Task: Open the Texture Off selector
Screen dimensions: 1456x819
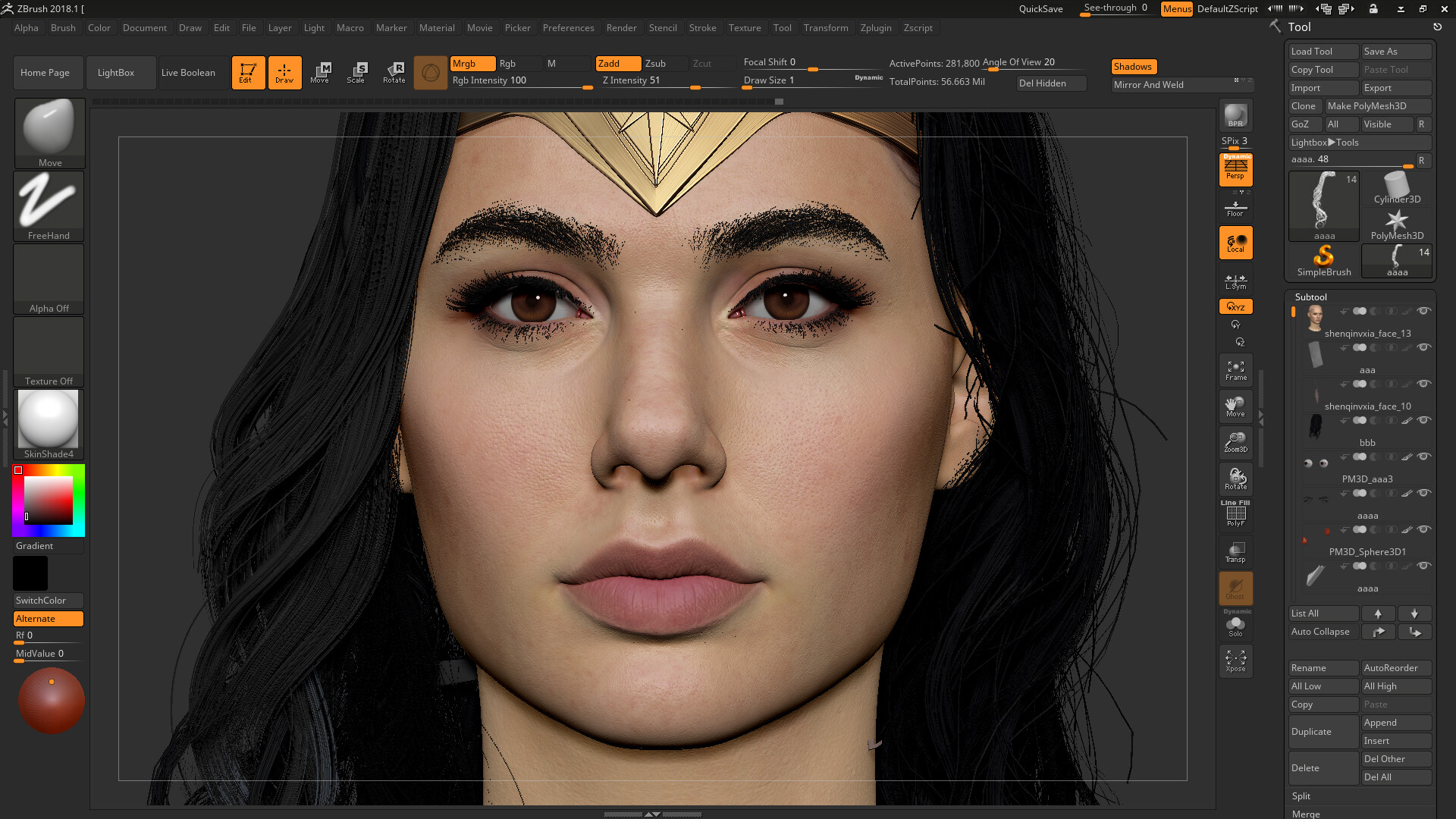Action: click(49, 352)
